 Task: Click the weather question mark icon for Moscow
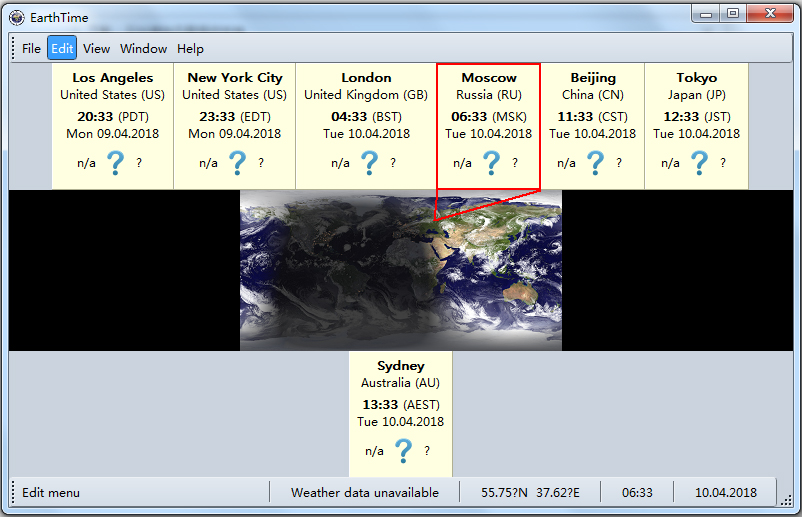(x=492, y=163)
